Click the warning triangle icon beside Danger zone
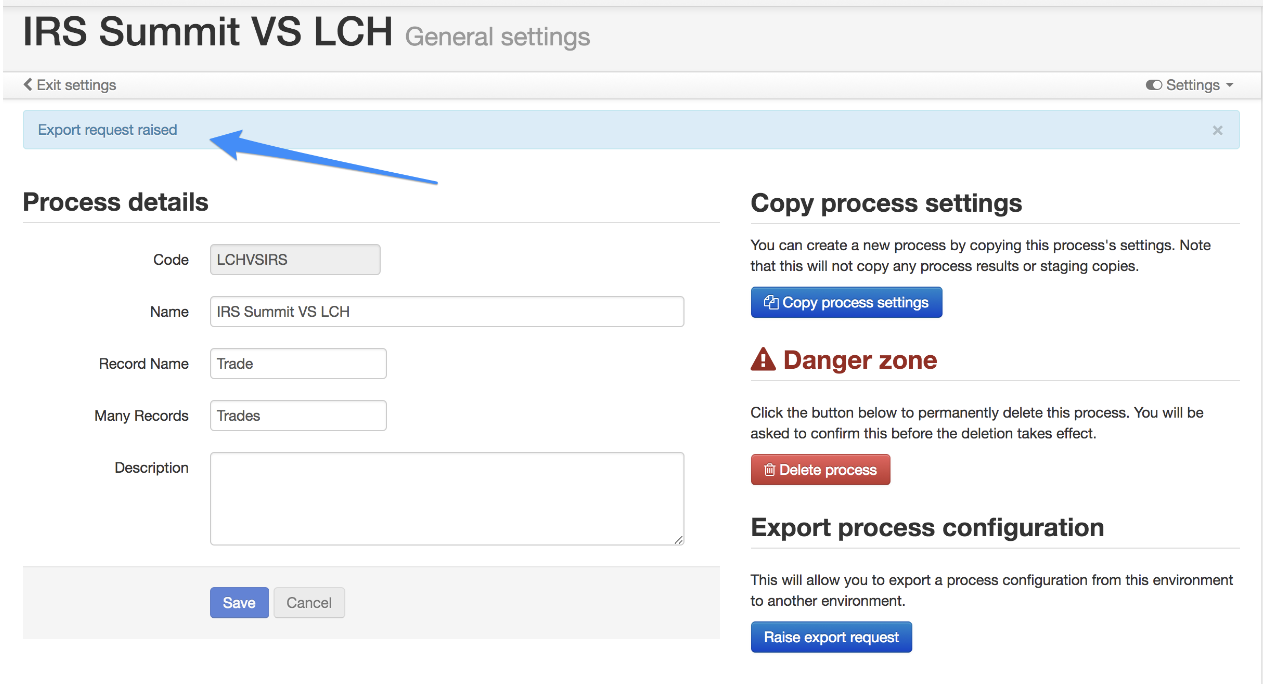This screenshot has width=1272, height=684. coord(763,360)
